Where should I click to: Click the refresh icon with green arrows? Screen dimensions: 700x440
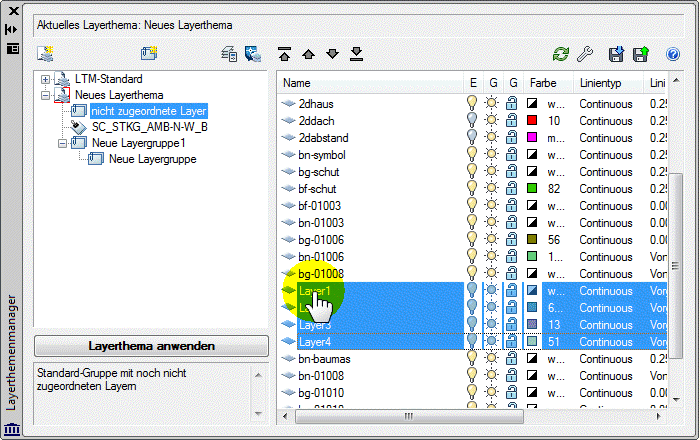[x=561, y=54]
